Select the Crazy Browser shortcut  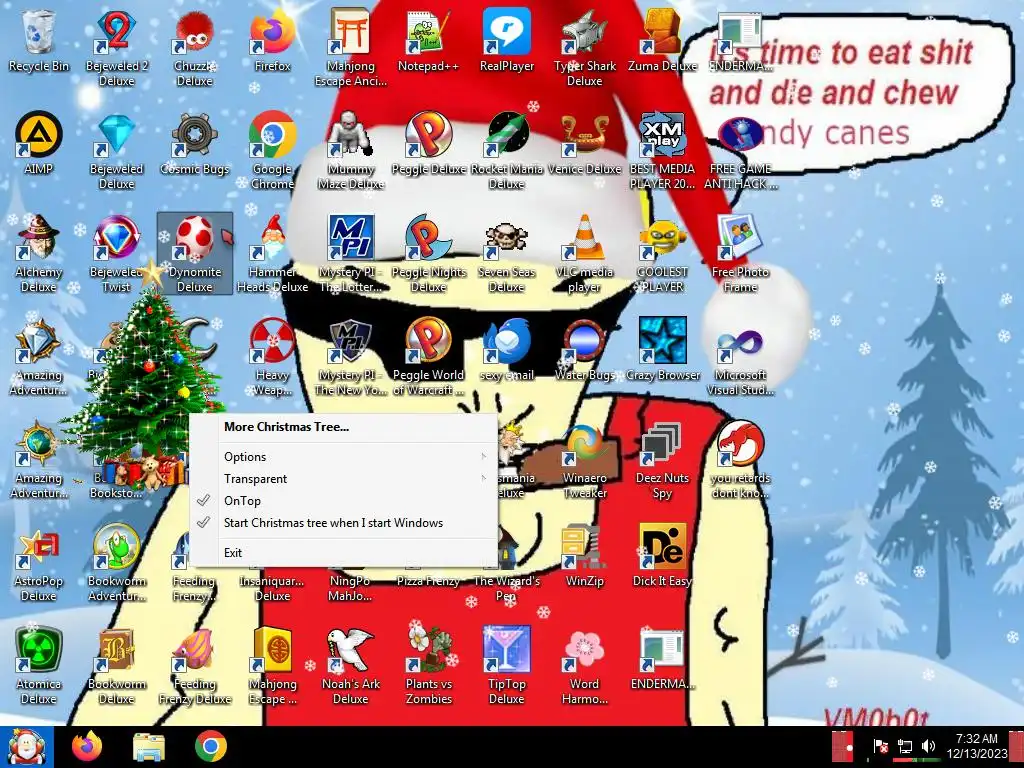click(x=662, y=350)
